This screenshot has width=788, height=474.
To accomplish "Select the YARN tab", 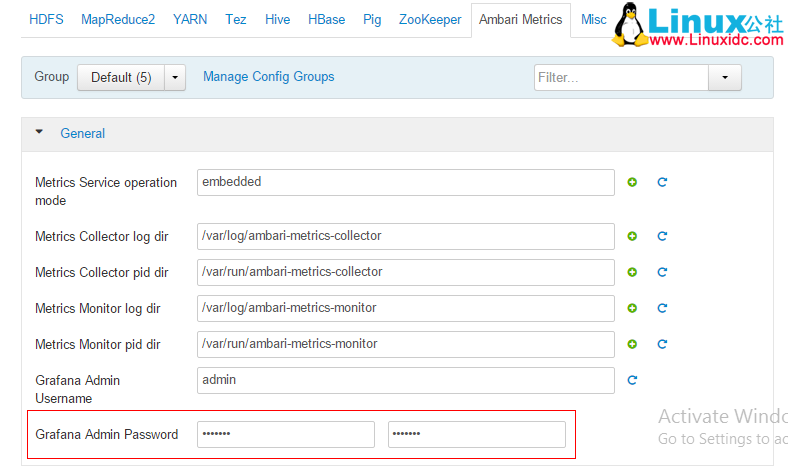I will pyautogui.click(x=190, y=19).
